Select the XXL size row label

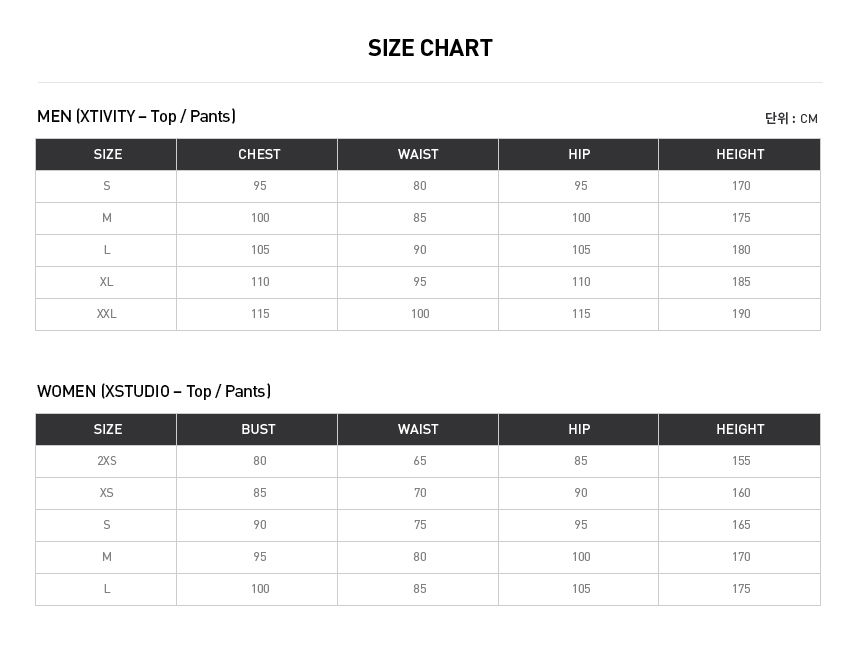tap(107, 314)
